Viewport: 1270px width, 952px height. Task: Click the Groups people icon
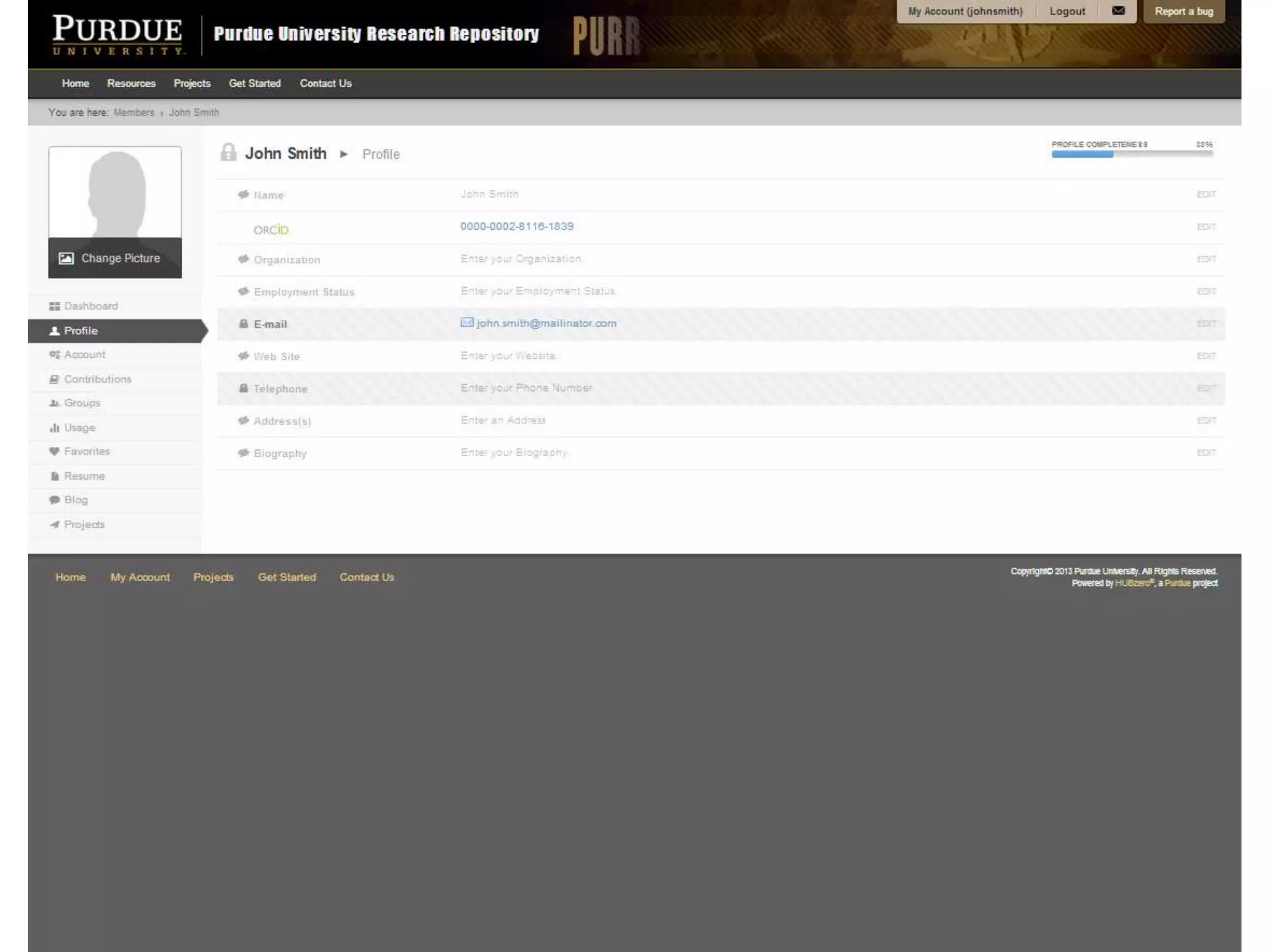(x=55, y=403)
